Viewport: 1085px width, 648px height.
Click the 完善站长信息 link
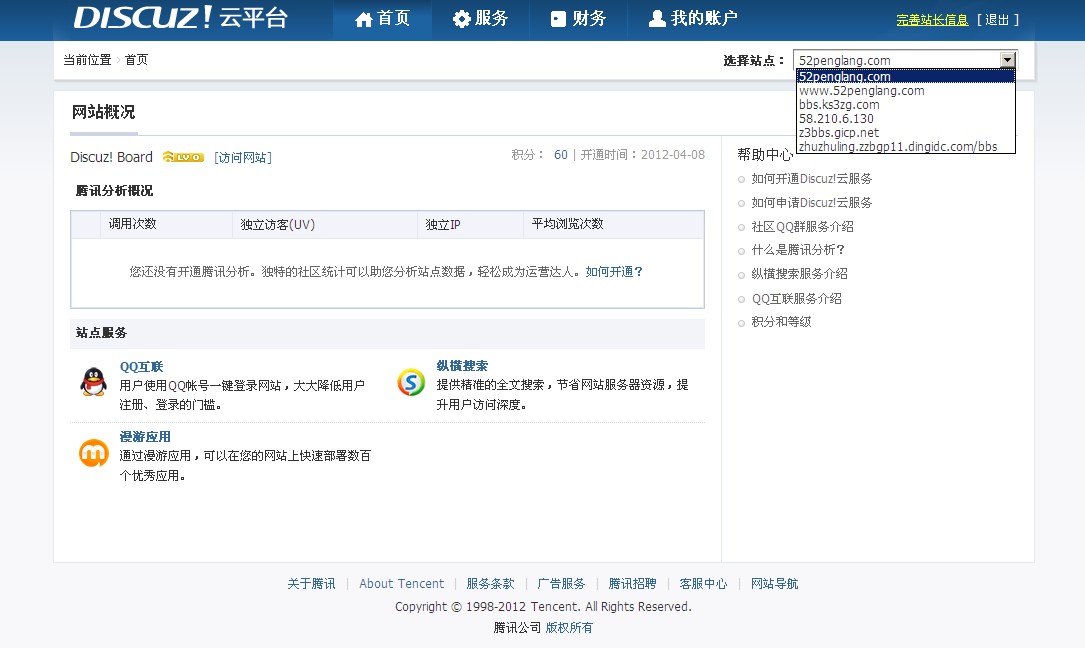point(932,20)
